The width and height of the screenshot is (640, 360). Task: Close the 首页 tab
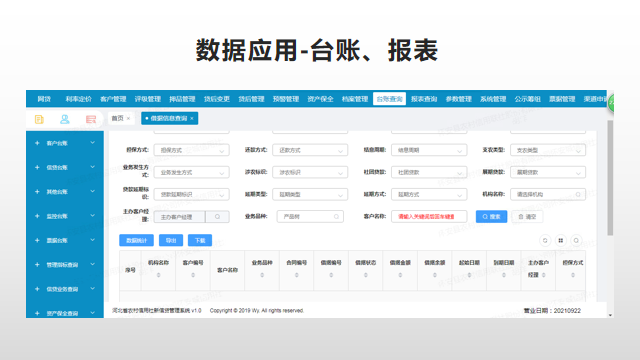128,118
